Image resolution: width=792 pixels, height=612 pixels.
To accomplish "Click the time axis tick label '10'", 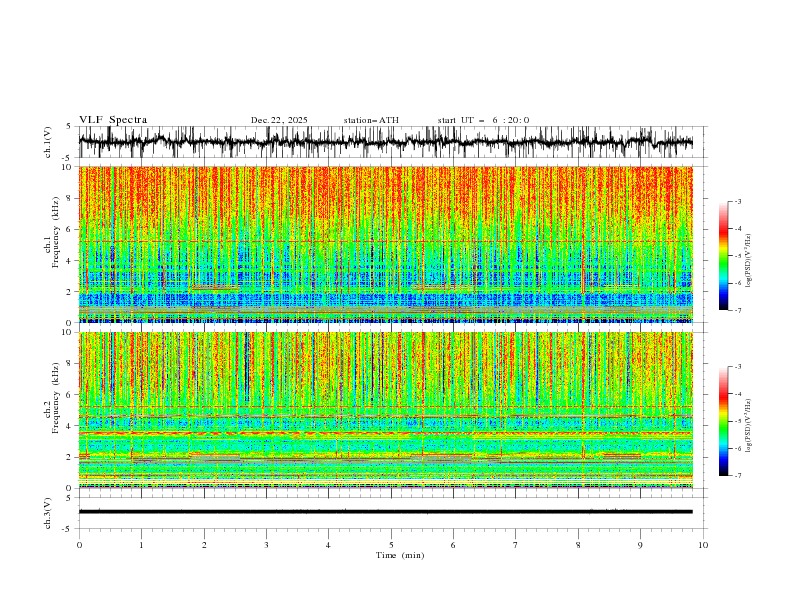I will click(703, 545).
